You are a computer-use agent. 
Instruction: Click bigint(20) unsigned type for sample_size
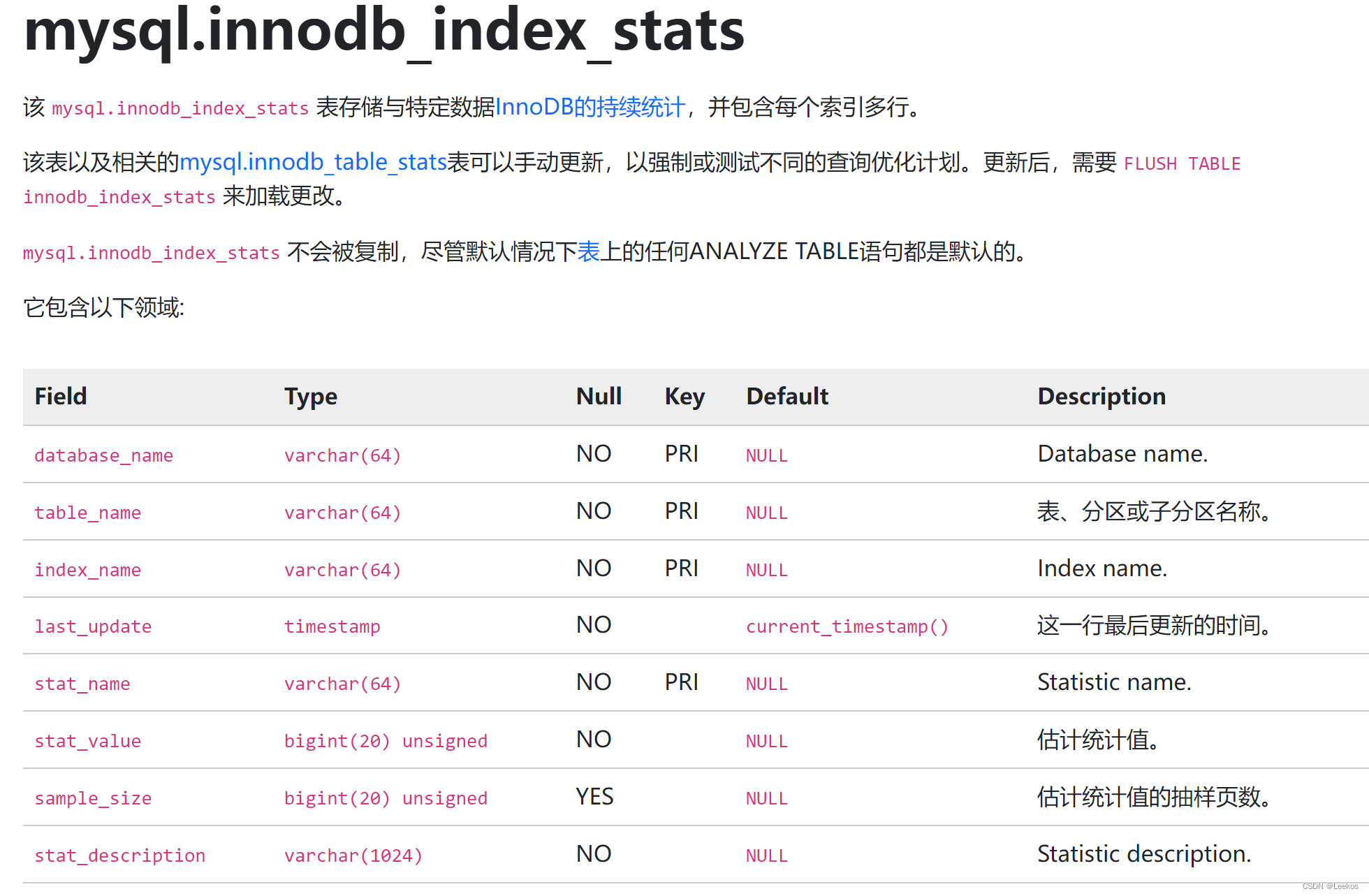[386, 798]
